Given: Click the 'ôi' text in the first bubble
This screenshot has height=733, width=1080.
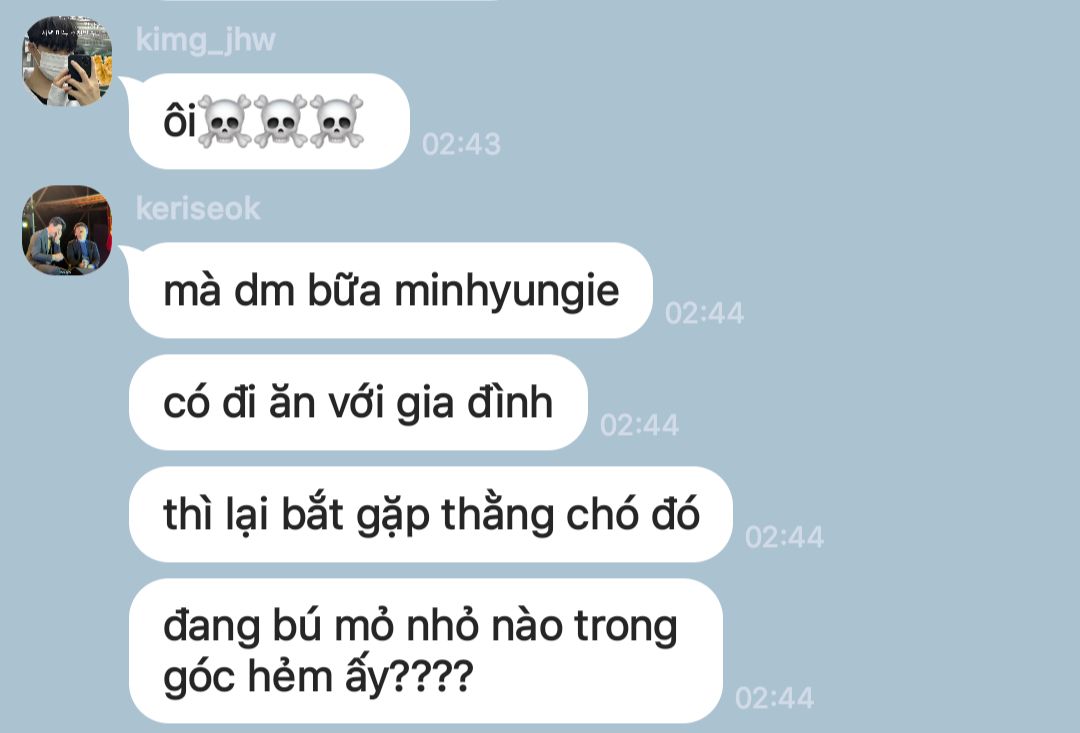Looking at the screenshot, I should click(180, 122).
